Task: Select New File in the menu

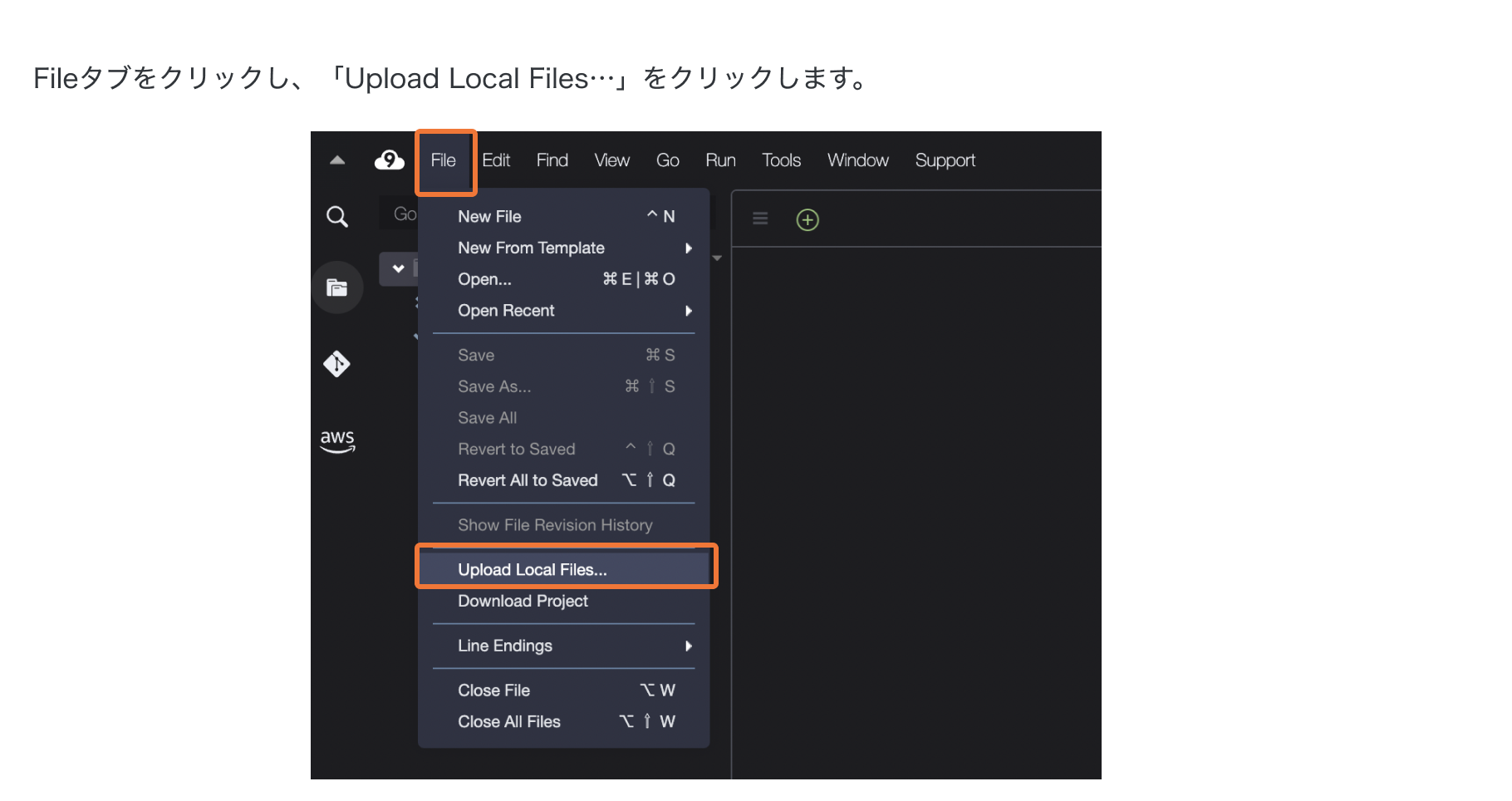Action: pyautogui.click(x=490, y=217)
